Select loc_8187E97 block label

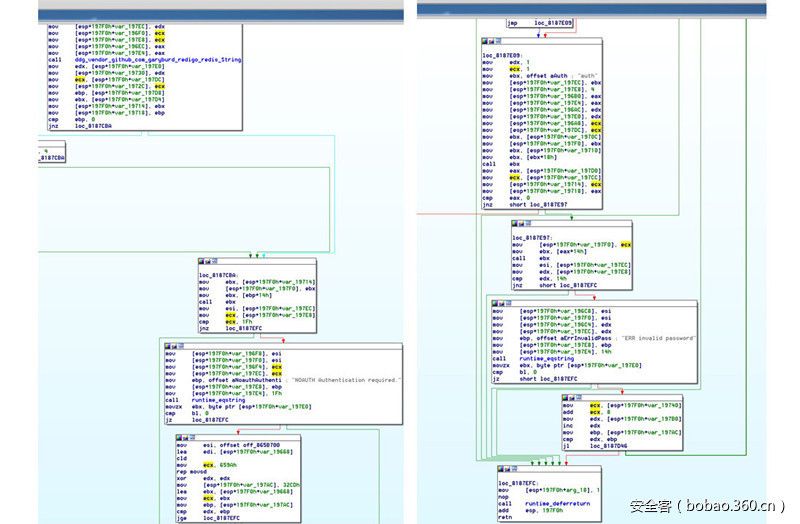[534, 238]
